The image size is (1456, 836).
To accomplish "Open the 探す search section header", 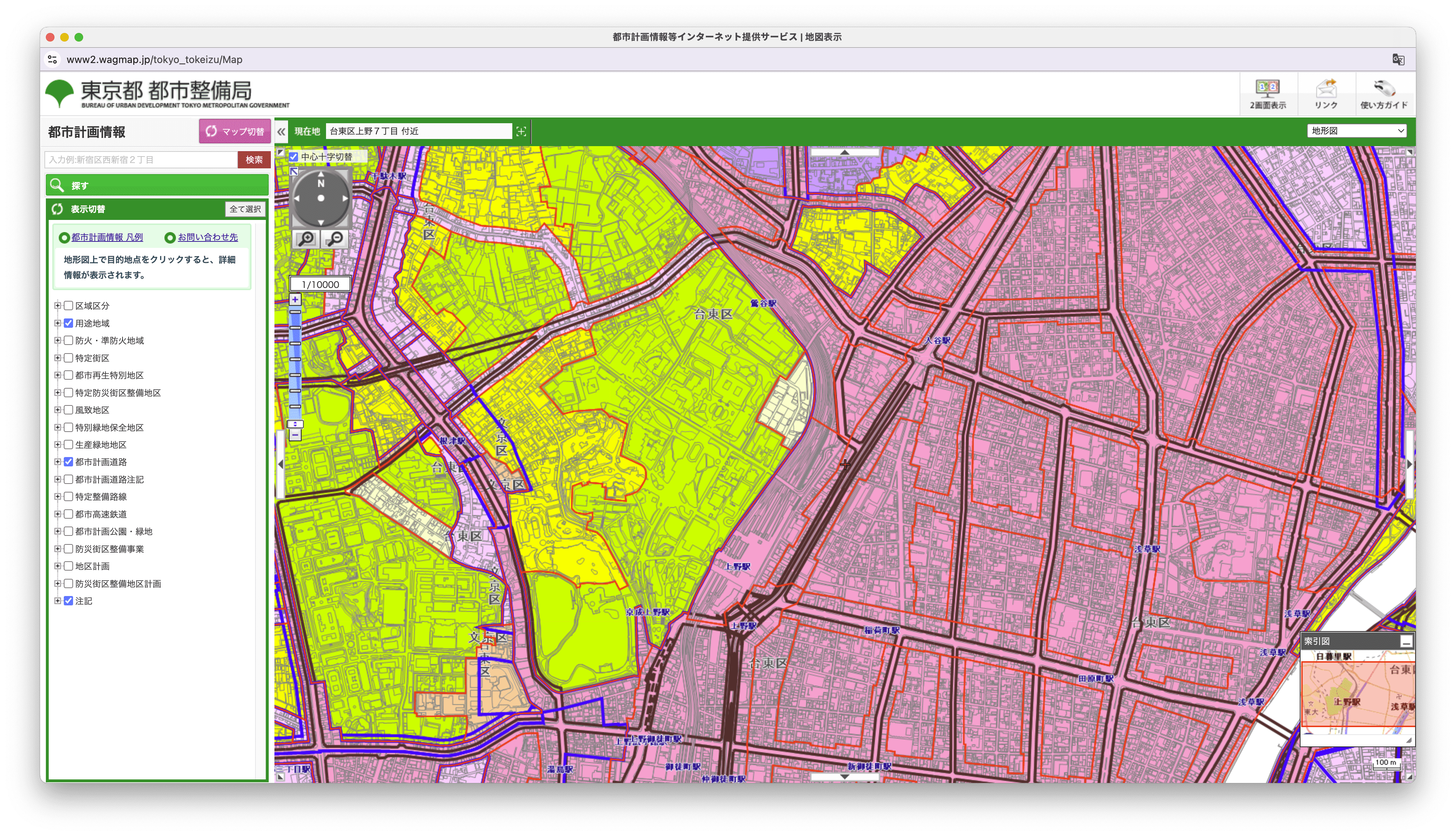I will point(157,186).
